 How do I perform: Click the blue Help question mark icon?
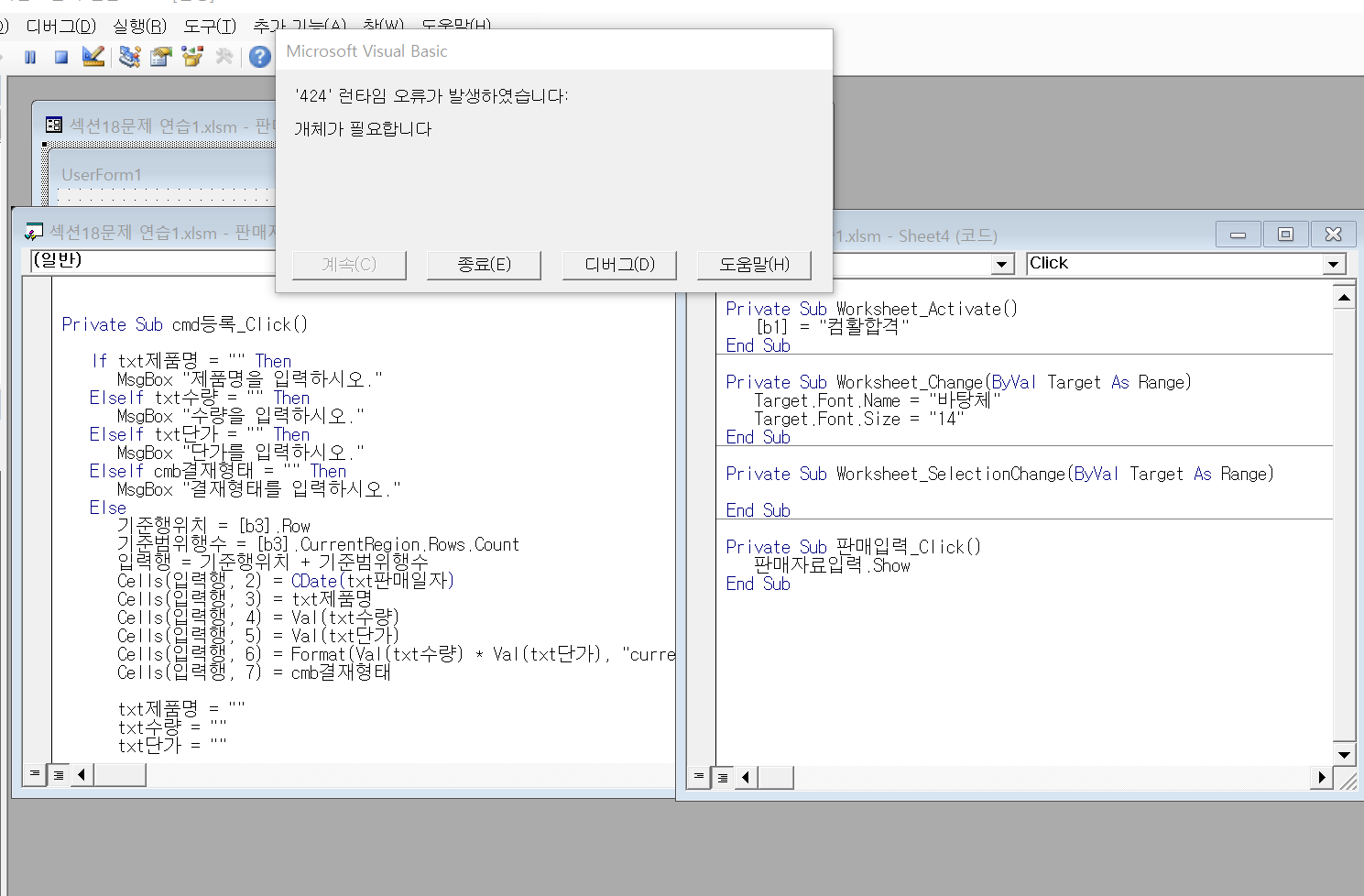260,57
